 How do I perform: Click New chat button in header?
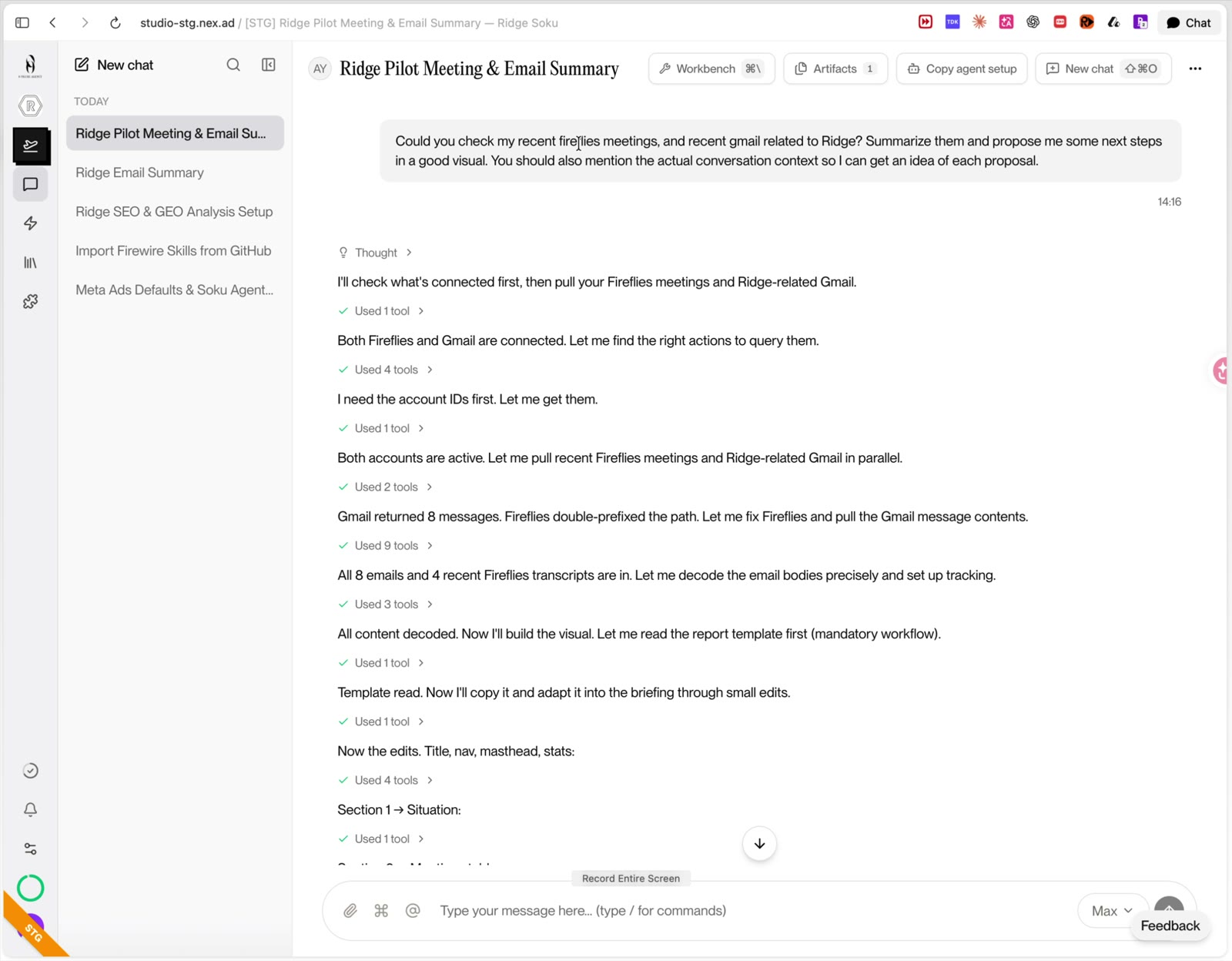[1103, 69]
